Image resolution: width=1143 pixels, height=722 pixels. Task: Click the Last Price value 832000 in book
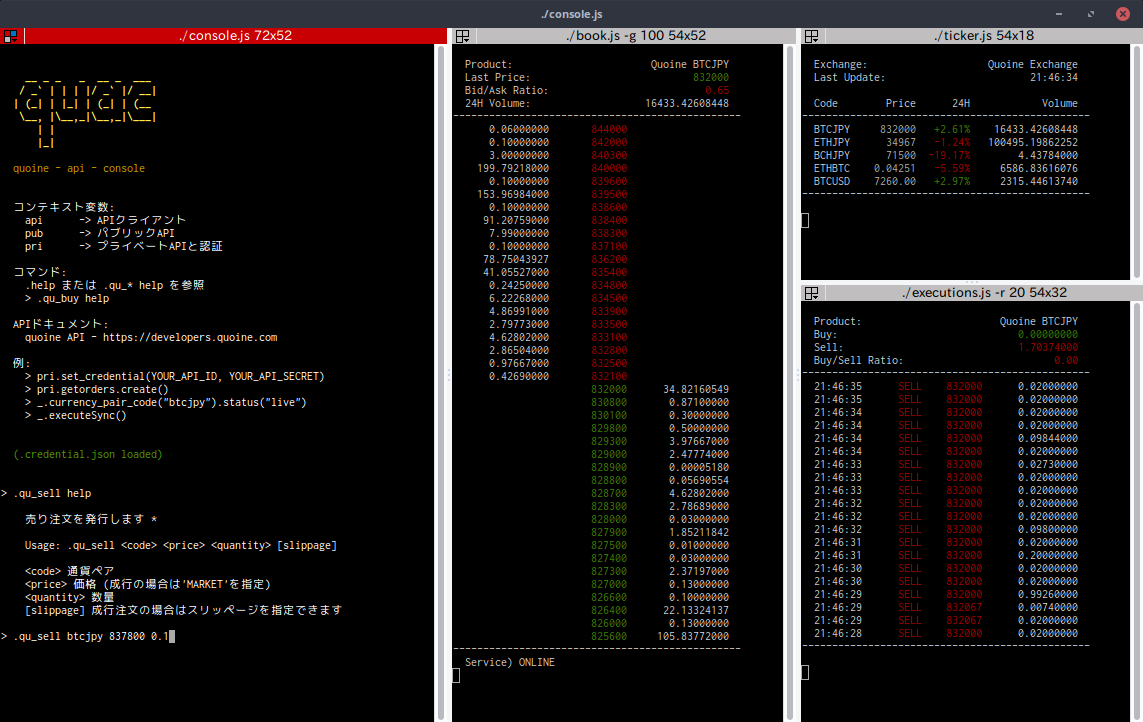pyautogui.click(x=711, y=77)
